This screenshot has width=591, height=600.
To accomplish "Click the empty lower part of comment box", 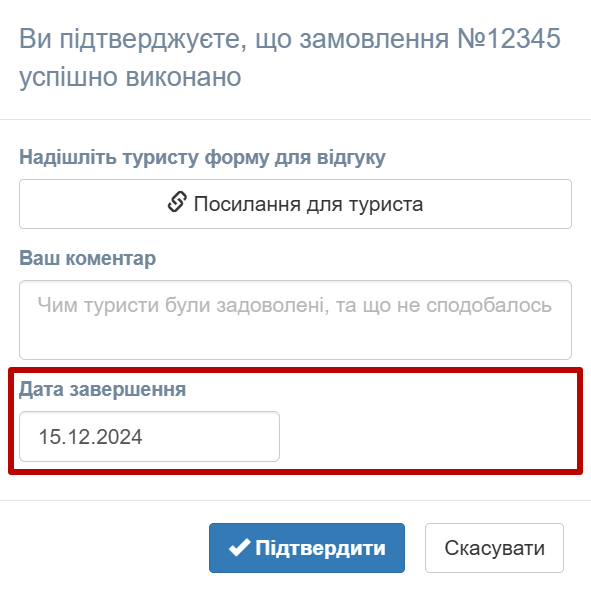I will [296, 341].
